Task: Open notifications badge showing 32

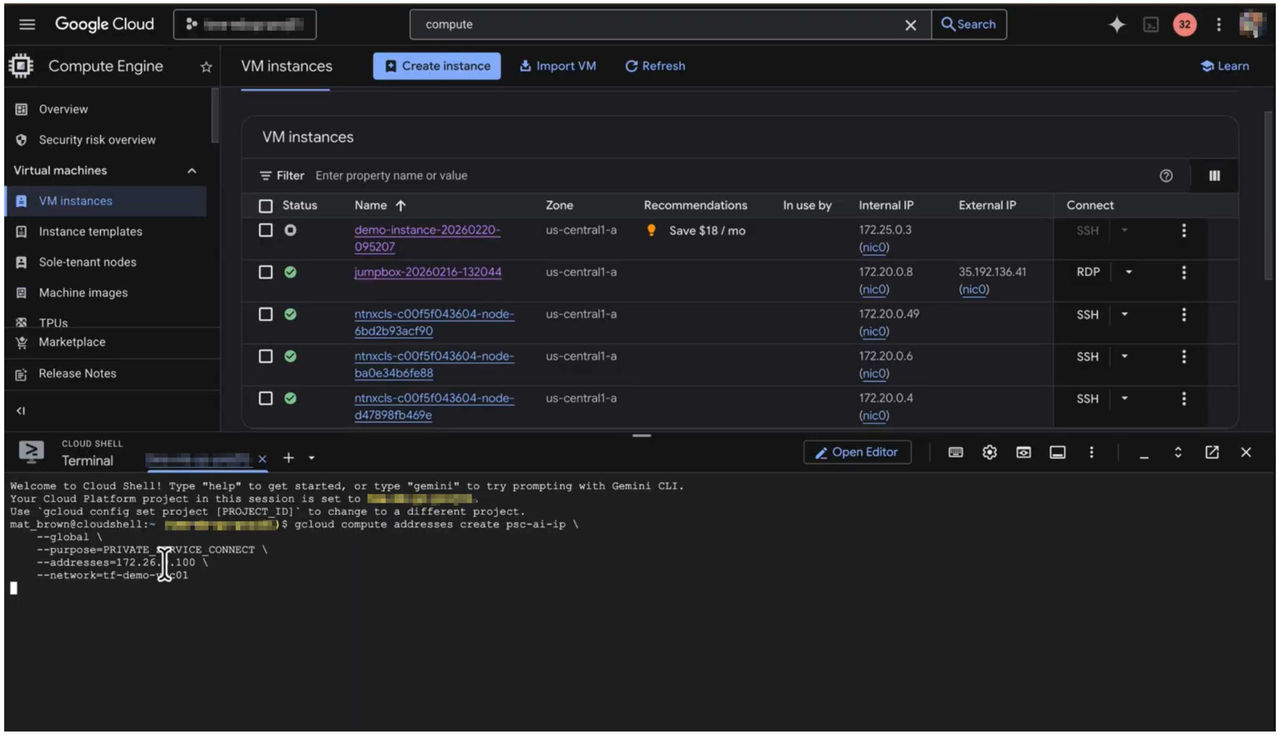Action: (1185, 25)
